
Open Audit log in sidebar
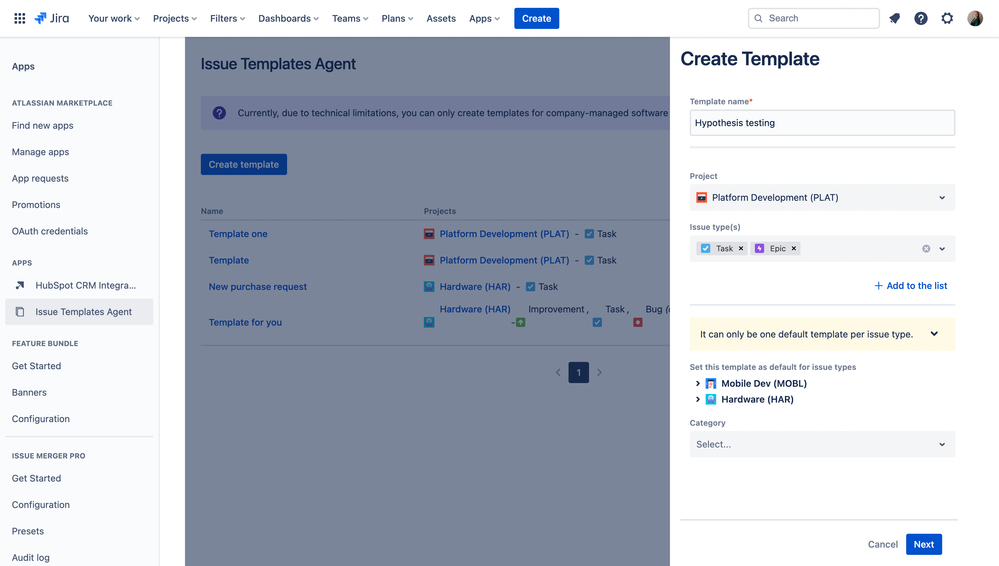click(31, 557)
